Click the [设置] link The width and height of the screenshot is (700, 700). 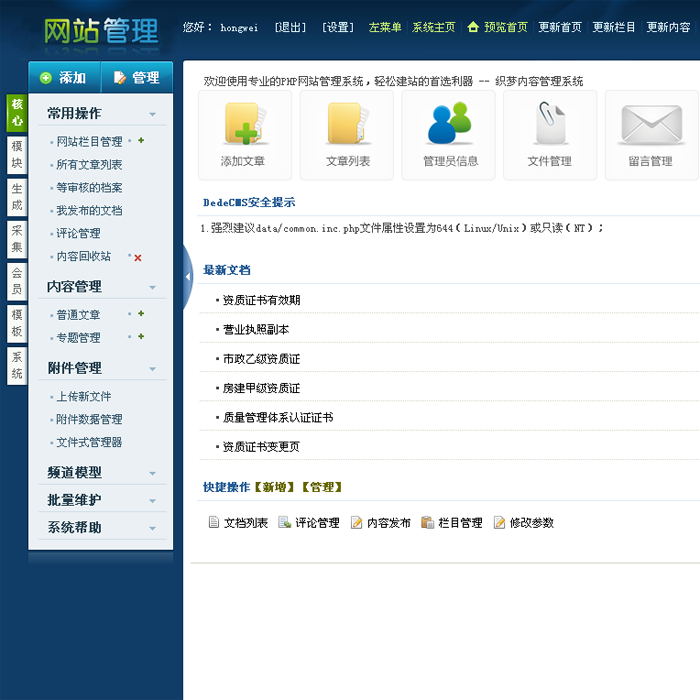338,27
